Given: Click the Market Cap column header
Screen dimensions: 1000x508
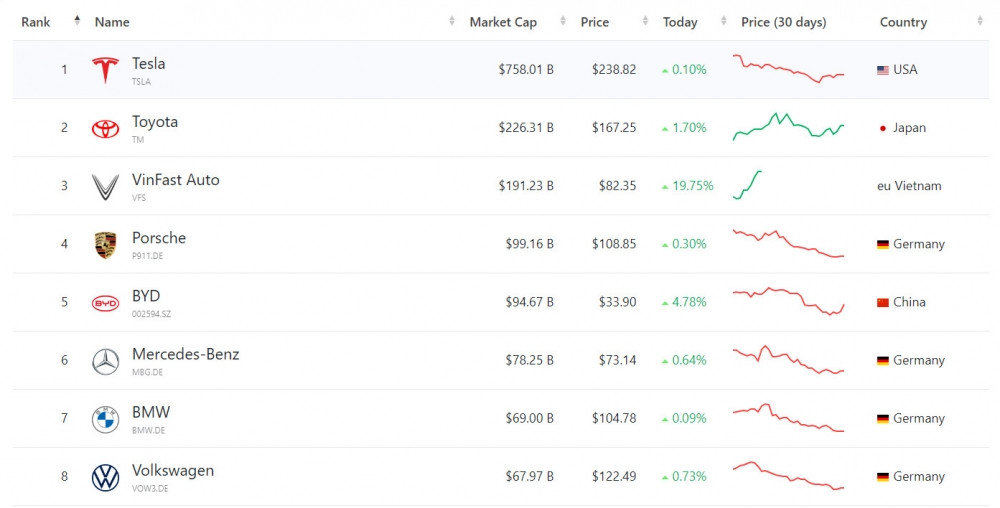Looking at the screenshot, I should click(x=503, y=22).
